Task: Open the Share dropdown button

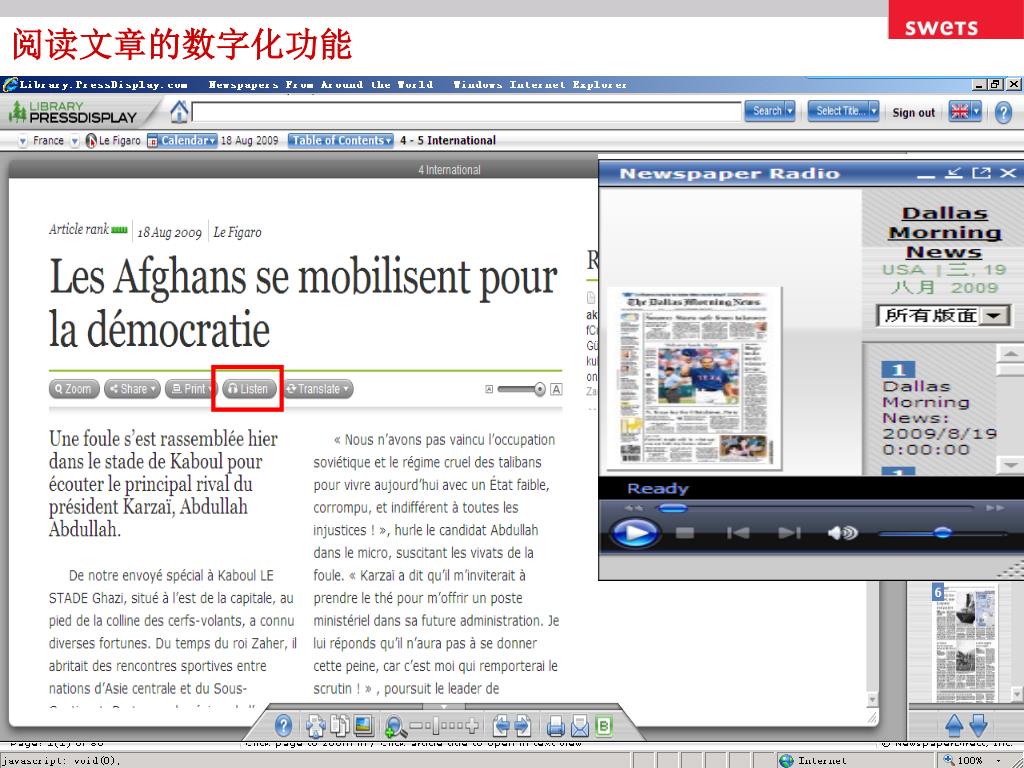Action: [x=132, y=389]
